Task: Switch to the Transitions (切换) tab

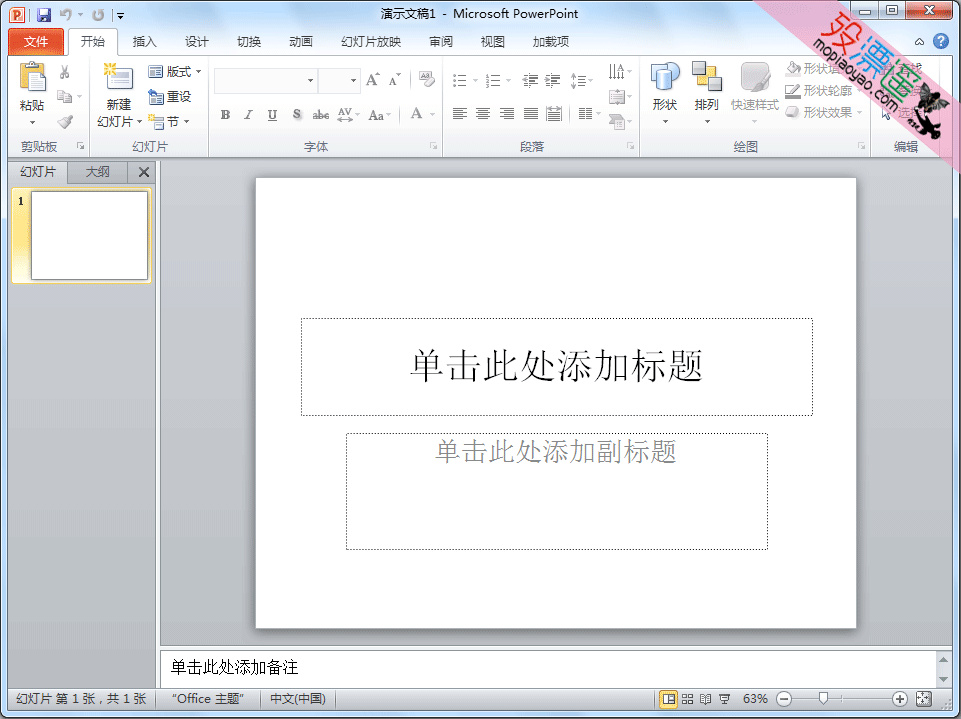Action: 249,42
